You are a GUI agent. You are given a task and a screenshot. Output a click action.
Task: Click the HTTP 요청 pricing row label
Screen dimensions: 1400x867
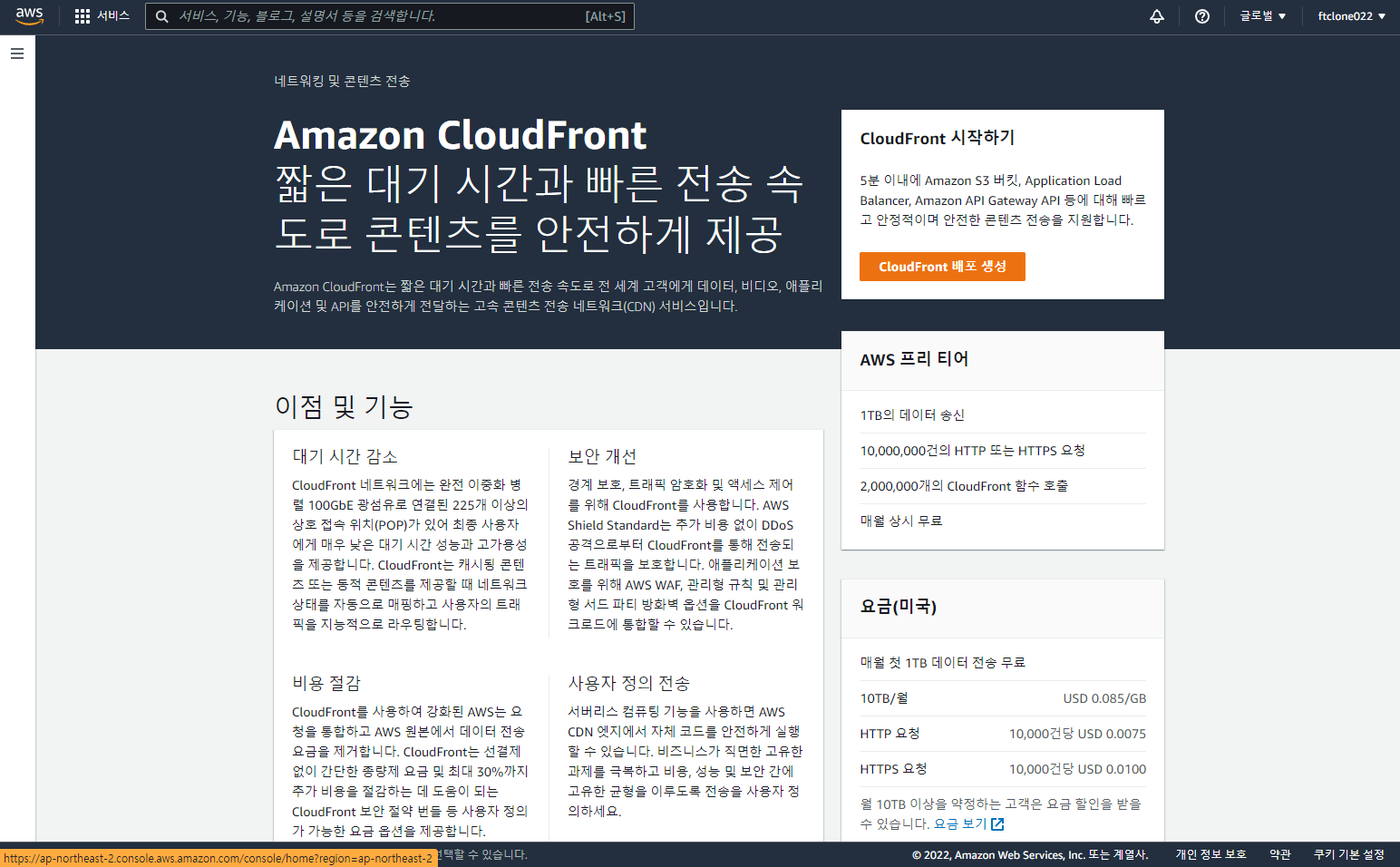(890, 734)
